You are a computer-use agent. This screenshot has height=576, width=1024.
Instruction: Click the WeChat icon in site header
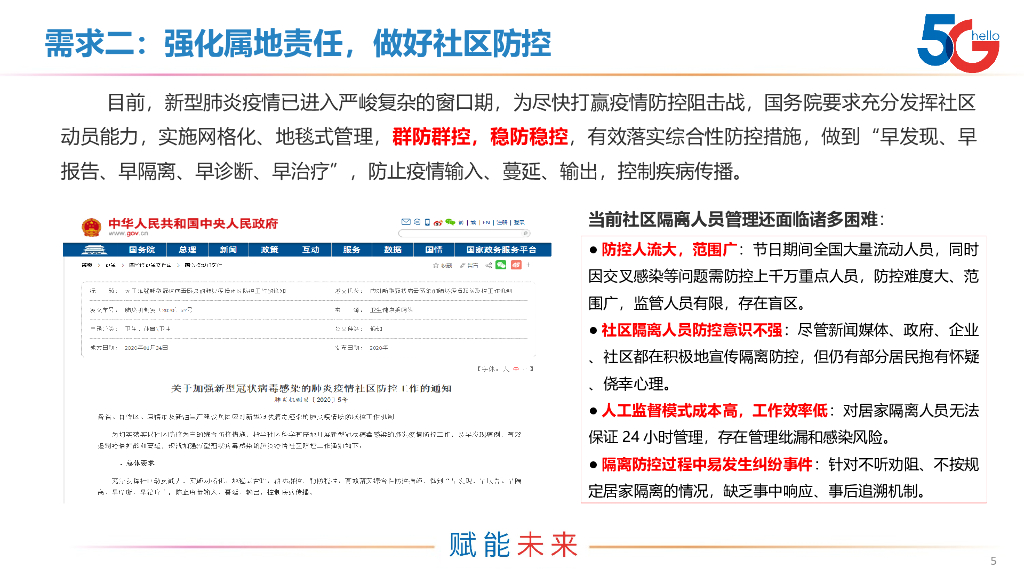tap(450, 222)
